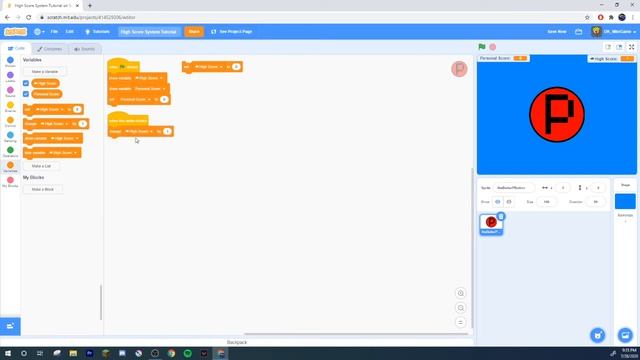Enter full screen stage mode
Viewport: 640px width, 360px height.
coord(631,47)
